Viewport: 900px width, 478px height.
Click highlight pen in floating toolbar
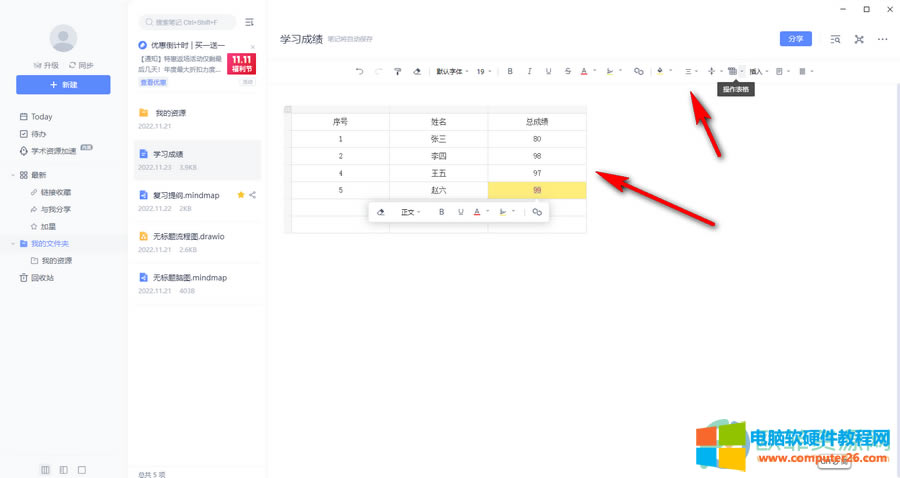pos(503,212)
